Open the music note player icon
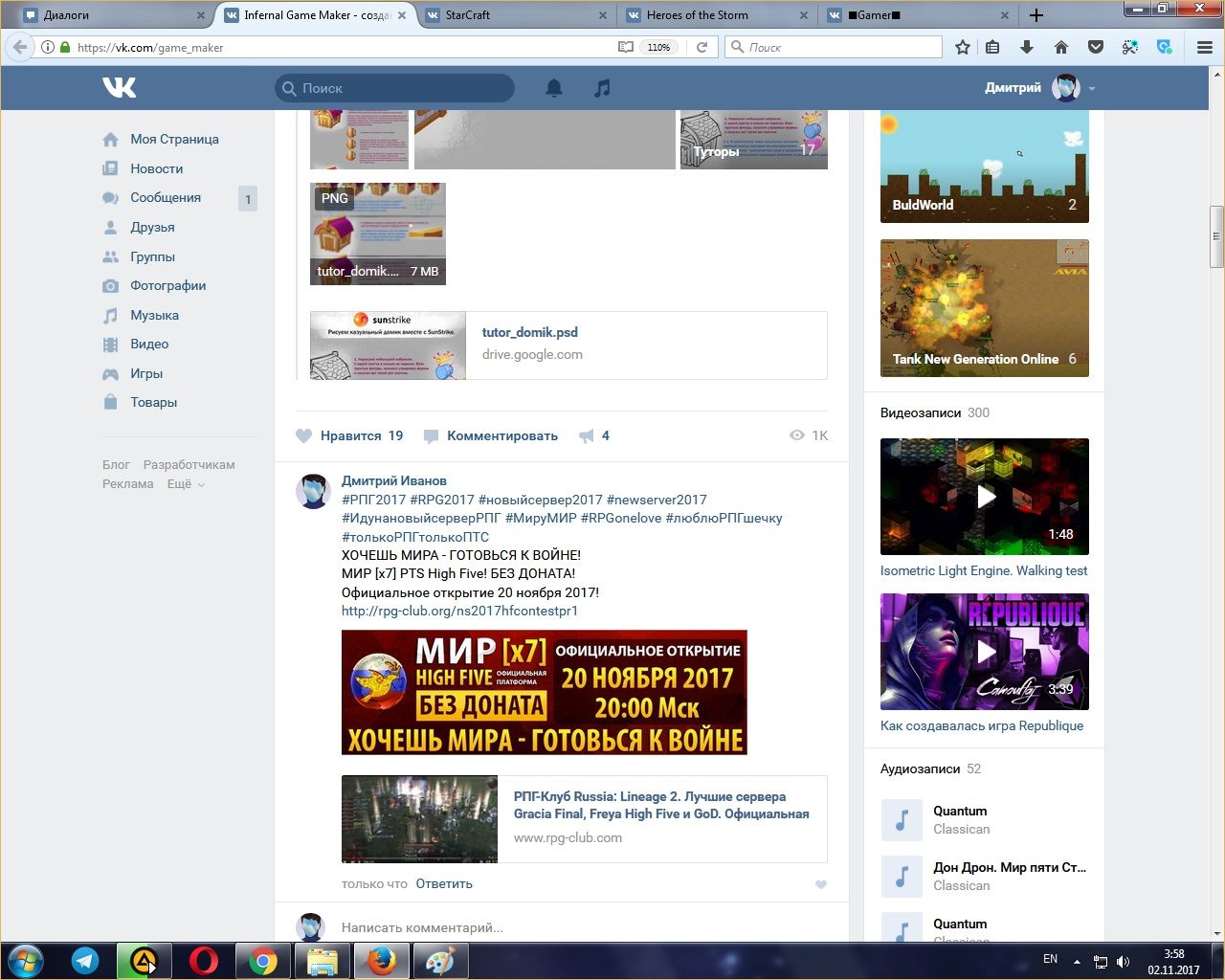Screen dimensions: 1225x980 click(602, 88)
